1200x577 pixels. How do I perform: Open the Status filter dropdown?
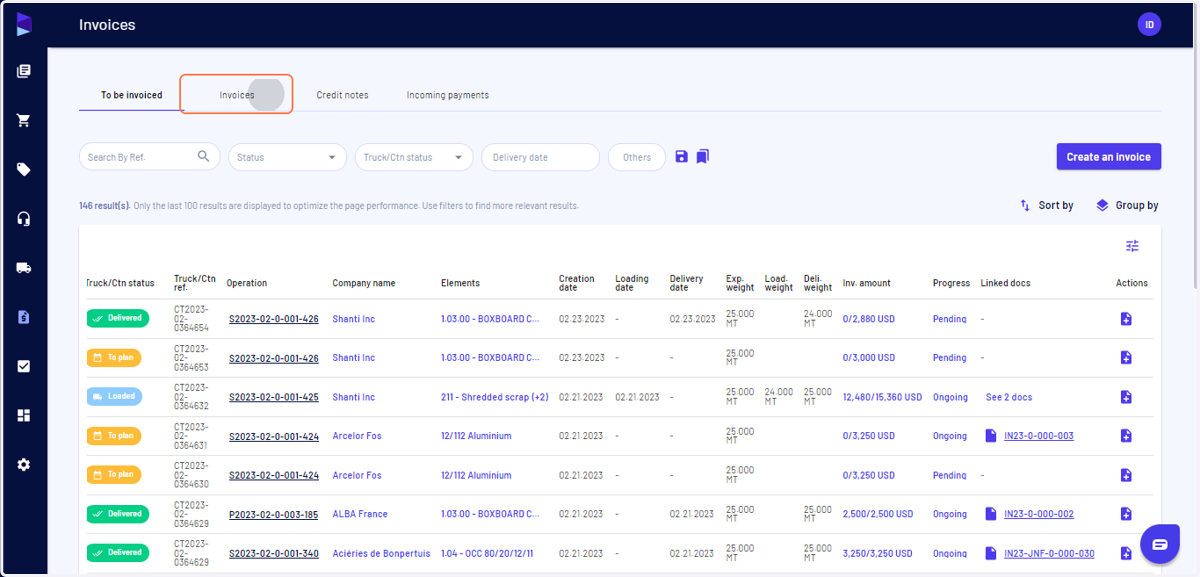[x=287, y=157]
